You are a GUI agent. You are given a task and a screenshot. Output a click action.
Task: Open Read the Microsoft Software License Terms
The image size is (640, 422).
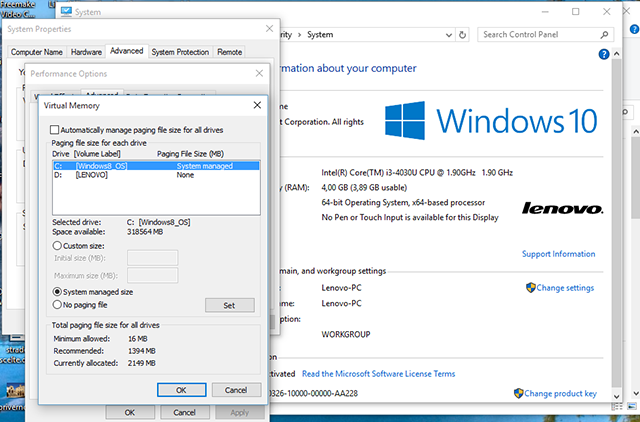[378, 373]
